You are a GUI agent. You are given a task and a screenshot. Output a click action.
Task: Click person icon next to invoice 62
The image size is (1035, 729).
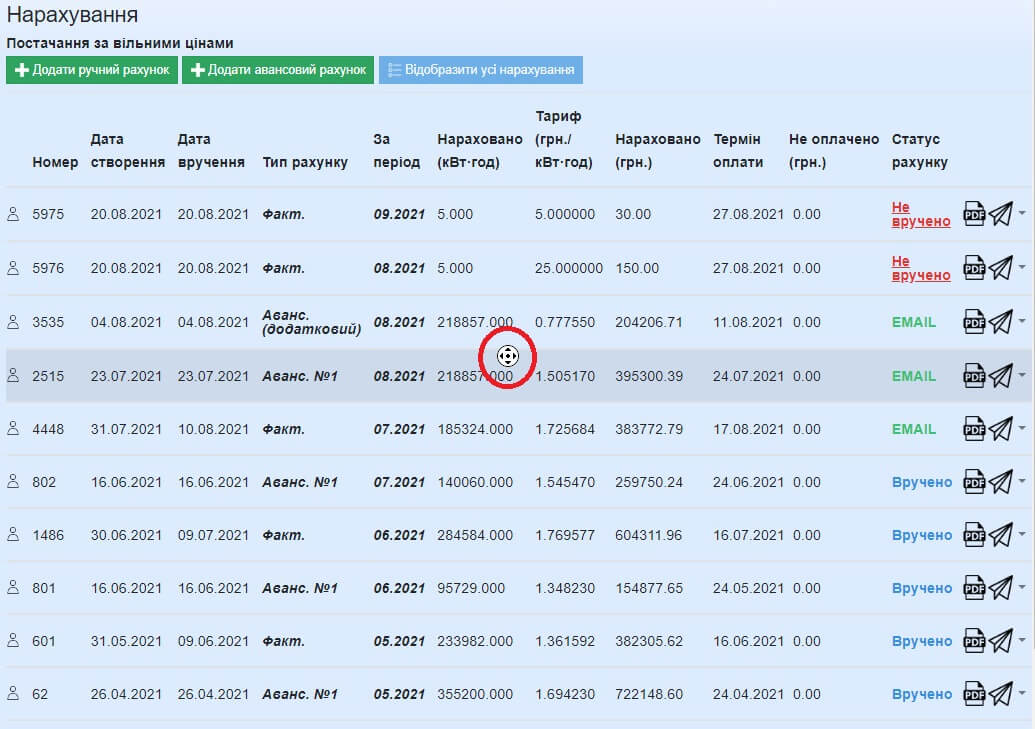point(14,694)
